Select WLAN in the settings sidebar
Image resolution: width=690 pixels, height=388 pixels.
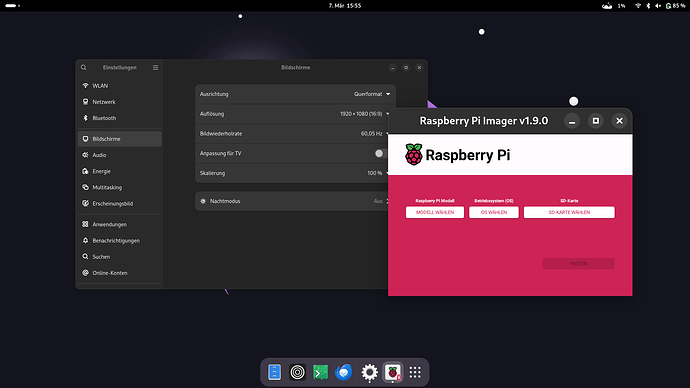tap(120, 86)
